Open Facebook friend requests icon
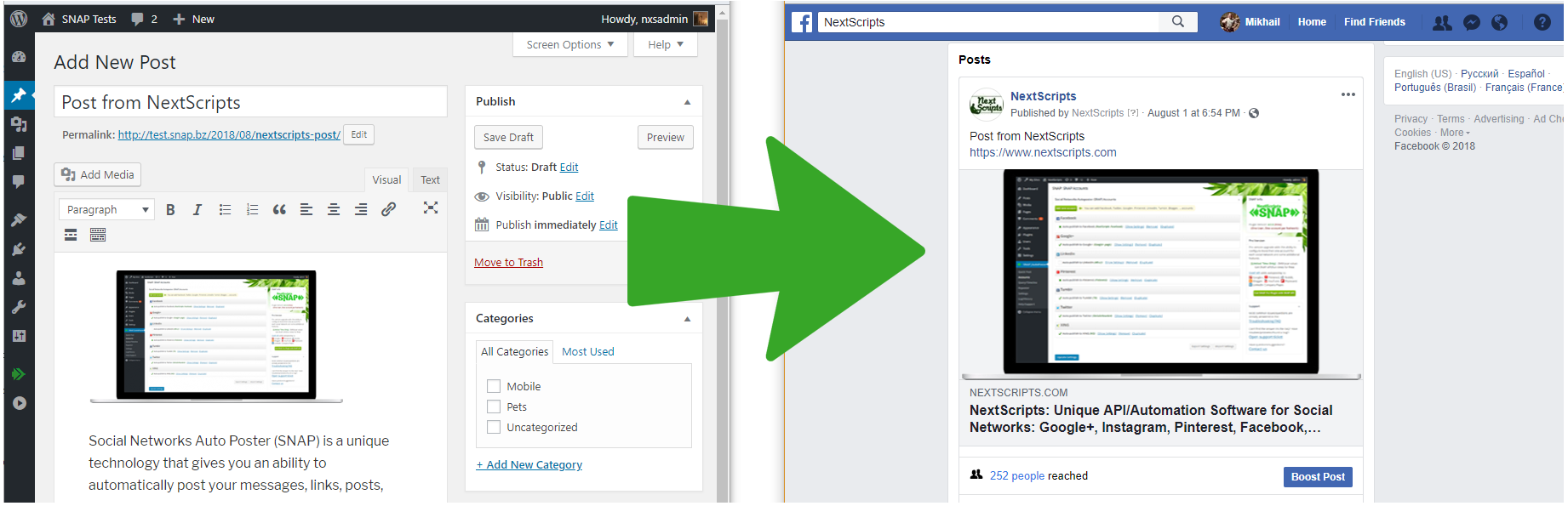Screen dimensions: 1568x506 (1442, 23)
